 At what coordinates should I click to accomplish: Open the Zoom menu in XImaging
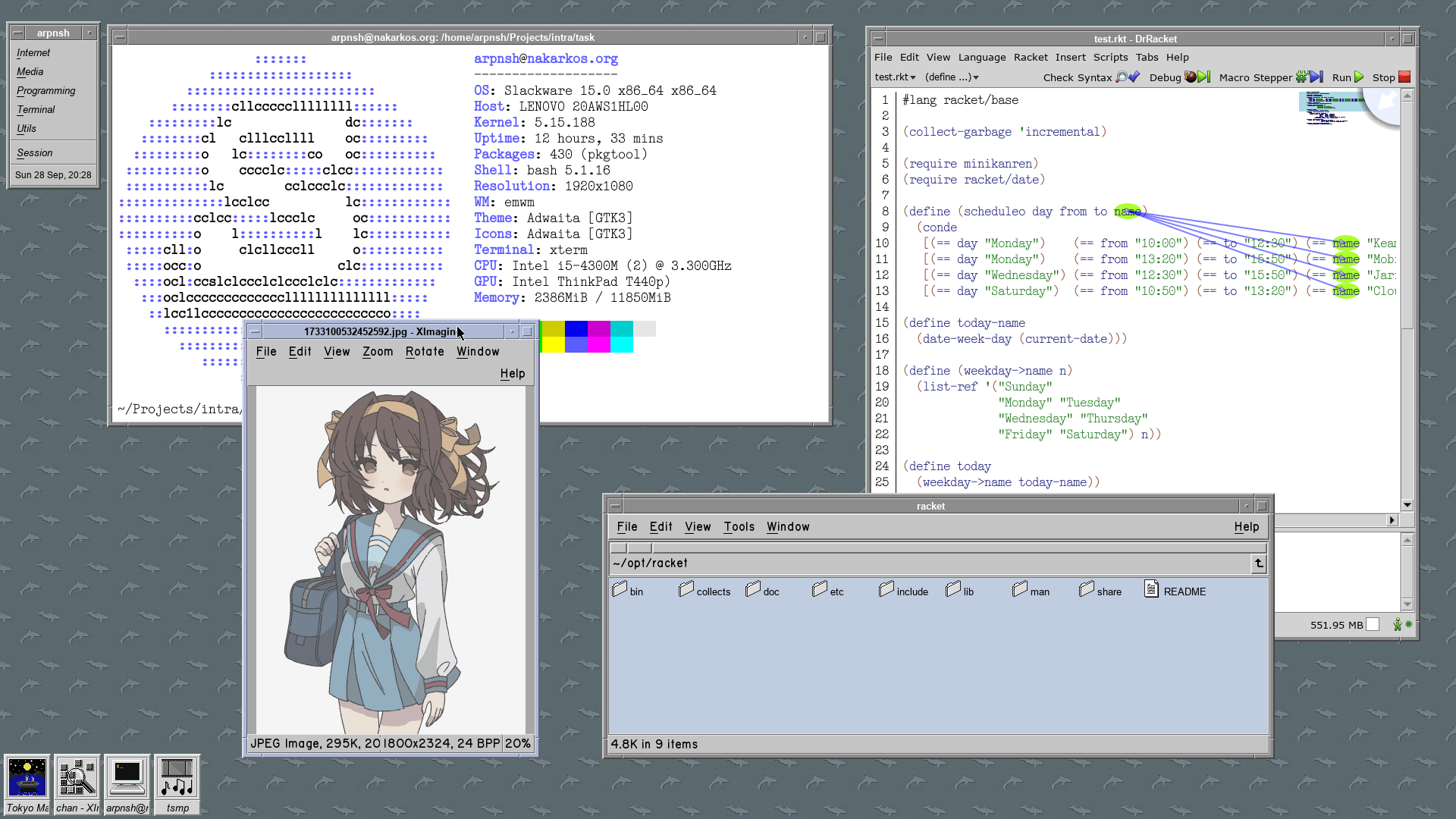coord(378,352)
